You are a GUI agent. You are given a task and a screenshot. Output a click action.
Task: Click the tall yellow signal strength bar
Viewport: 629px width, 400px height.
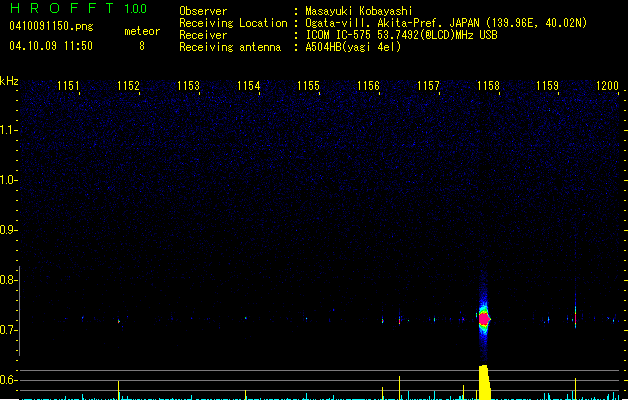(x=484, y=381)
